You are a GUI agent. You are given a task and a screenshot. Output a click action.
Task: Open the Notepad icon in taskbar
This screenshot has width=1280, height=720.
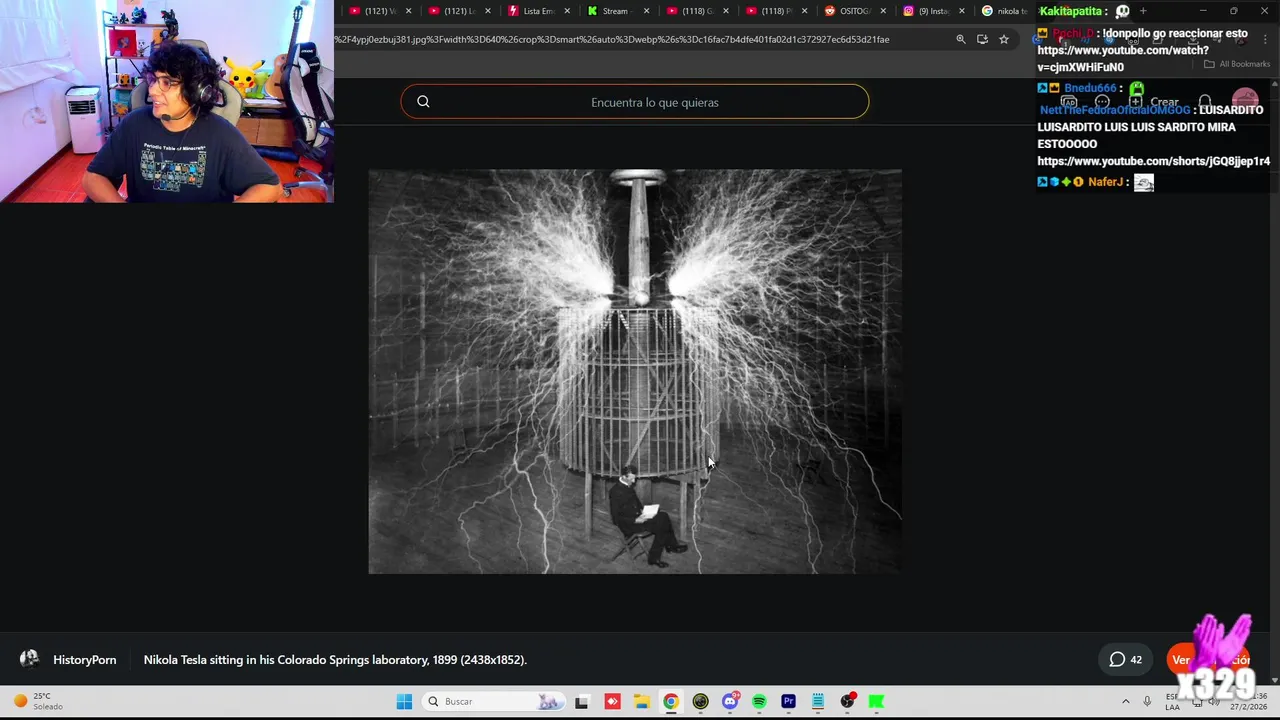click(x=818, y=701)
